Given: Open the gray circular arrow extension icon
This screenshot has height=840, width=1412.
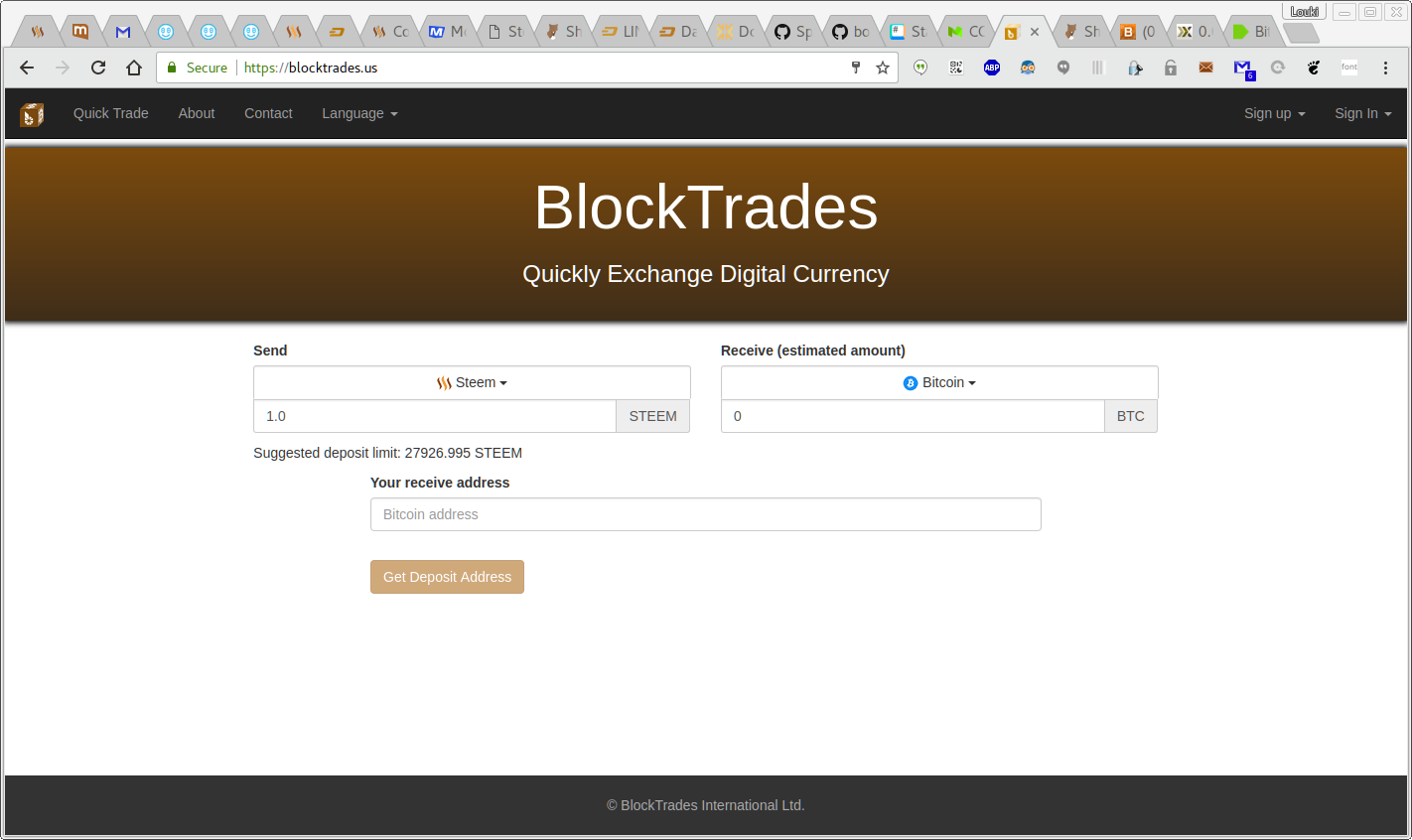Looking at the screenshot, I should (1278, 68).
